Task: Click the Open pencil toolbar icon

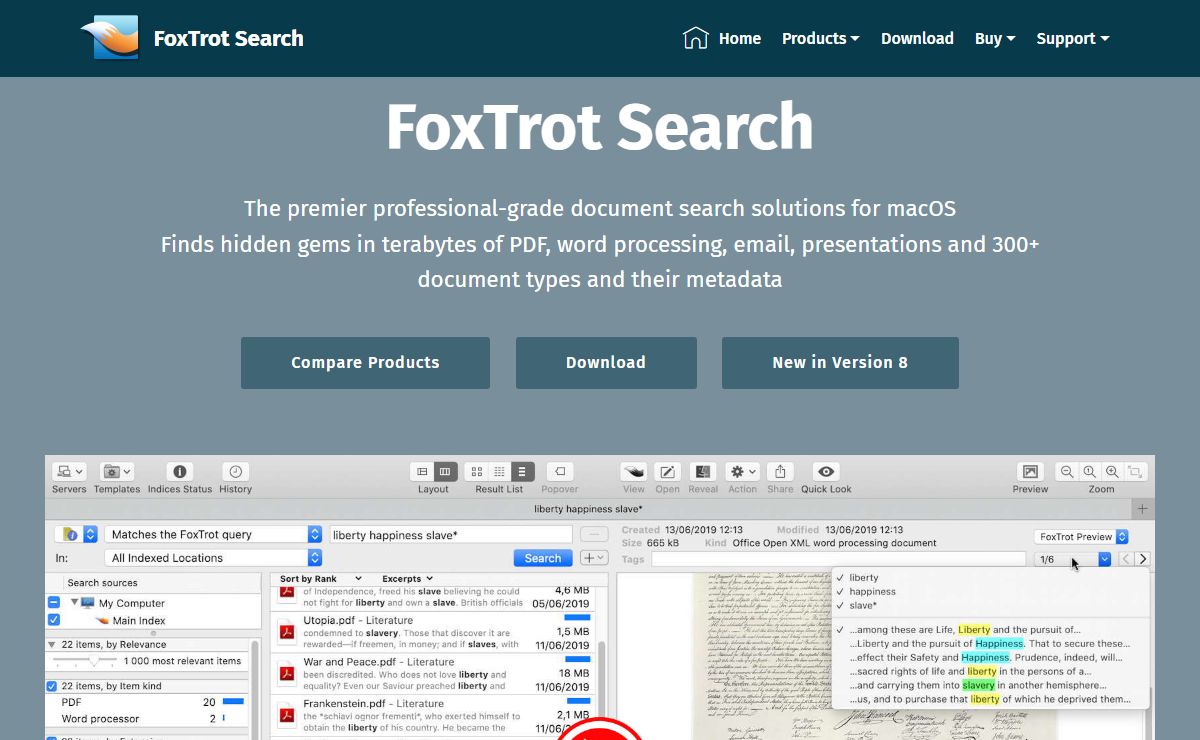Action: point(668,471)
